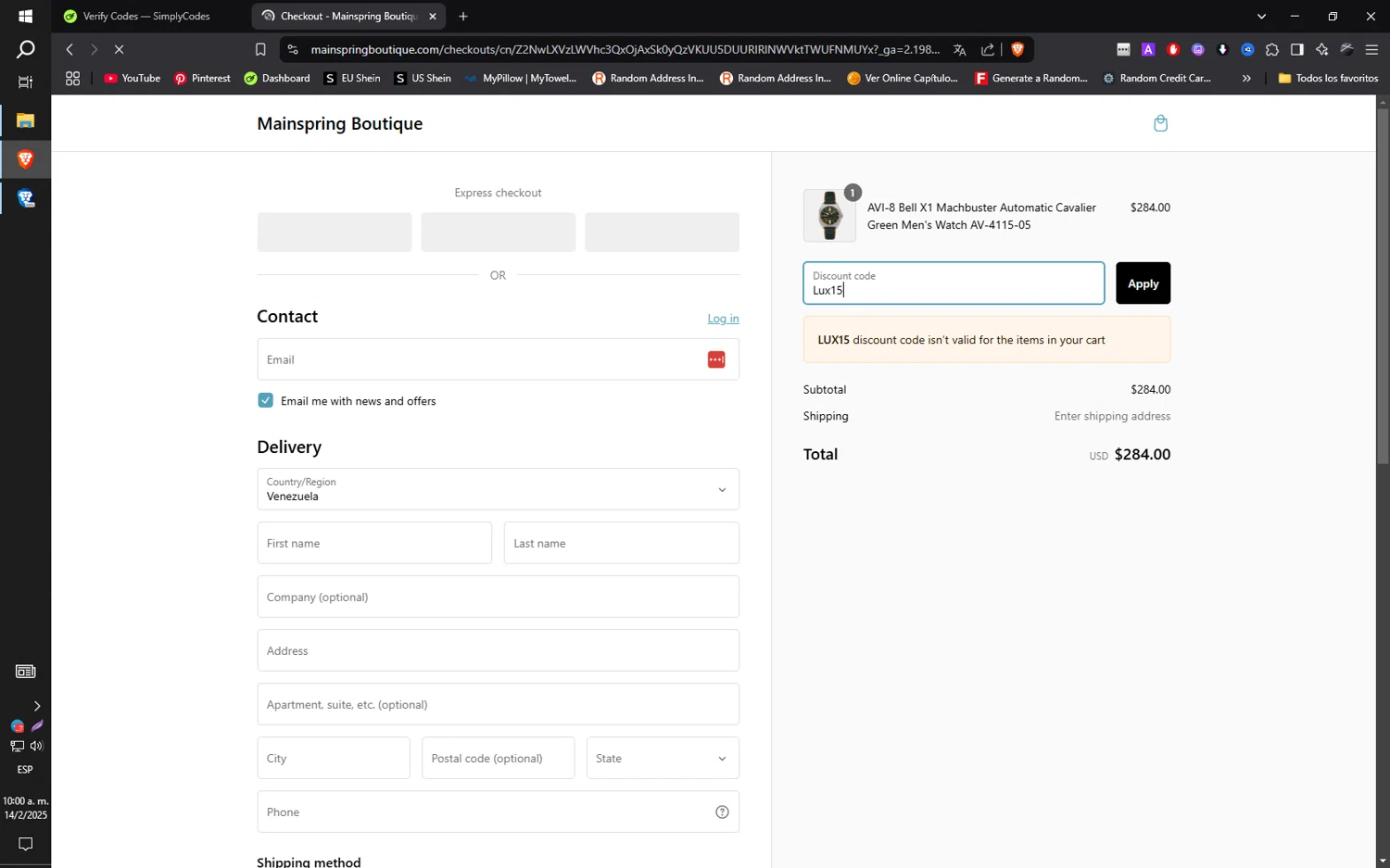The width and height of the screenshot is (1390, 868).
Task: Open a new browser tab
Action: click(463, 16)
